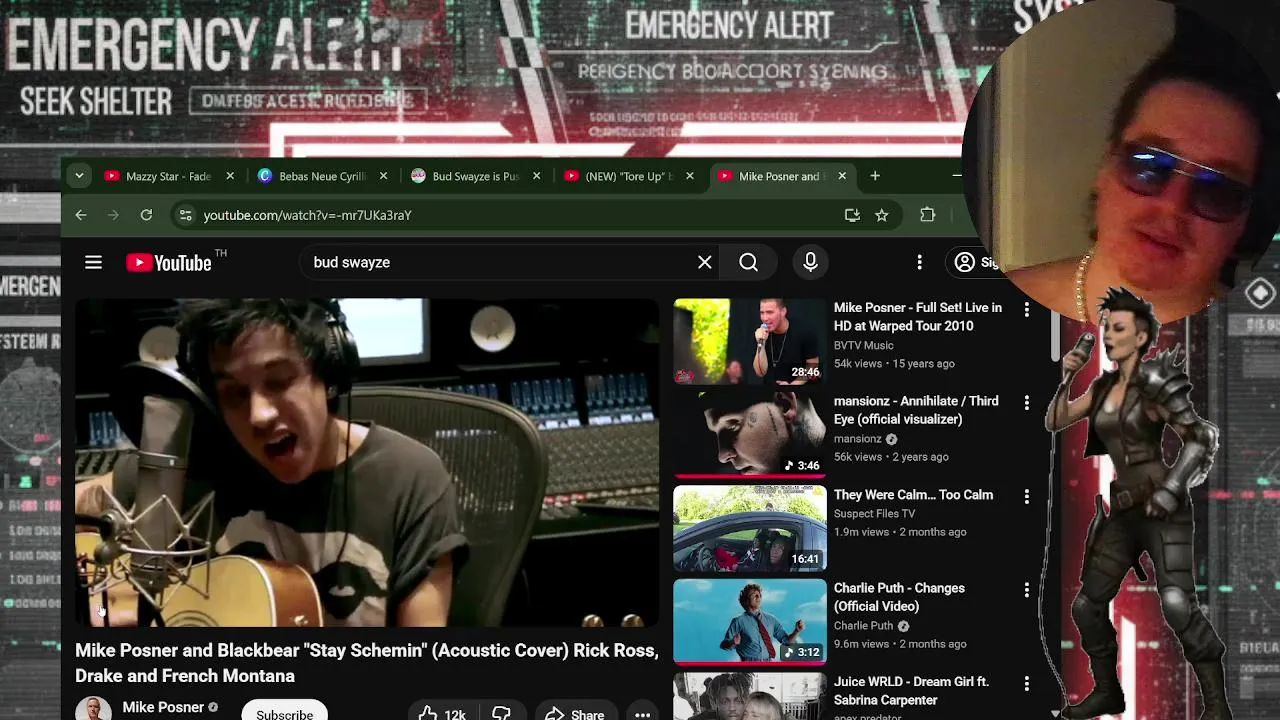The width and height of the screenshot is (1280, 720).
Task: Open the BVTV Music channel
Action: (x=864, y=345)
